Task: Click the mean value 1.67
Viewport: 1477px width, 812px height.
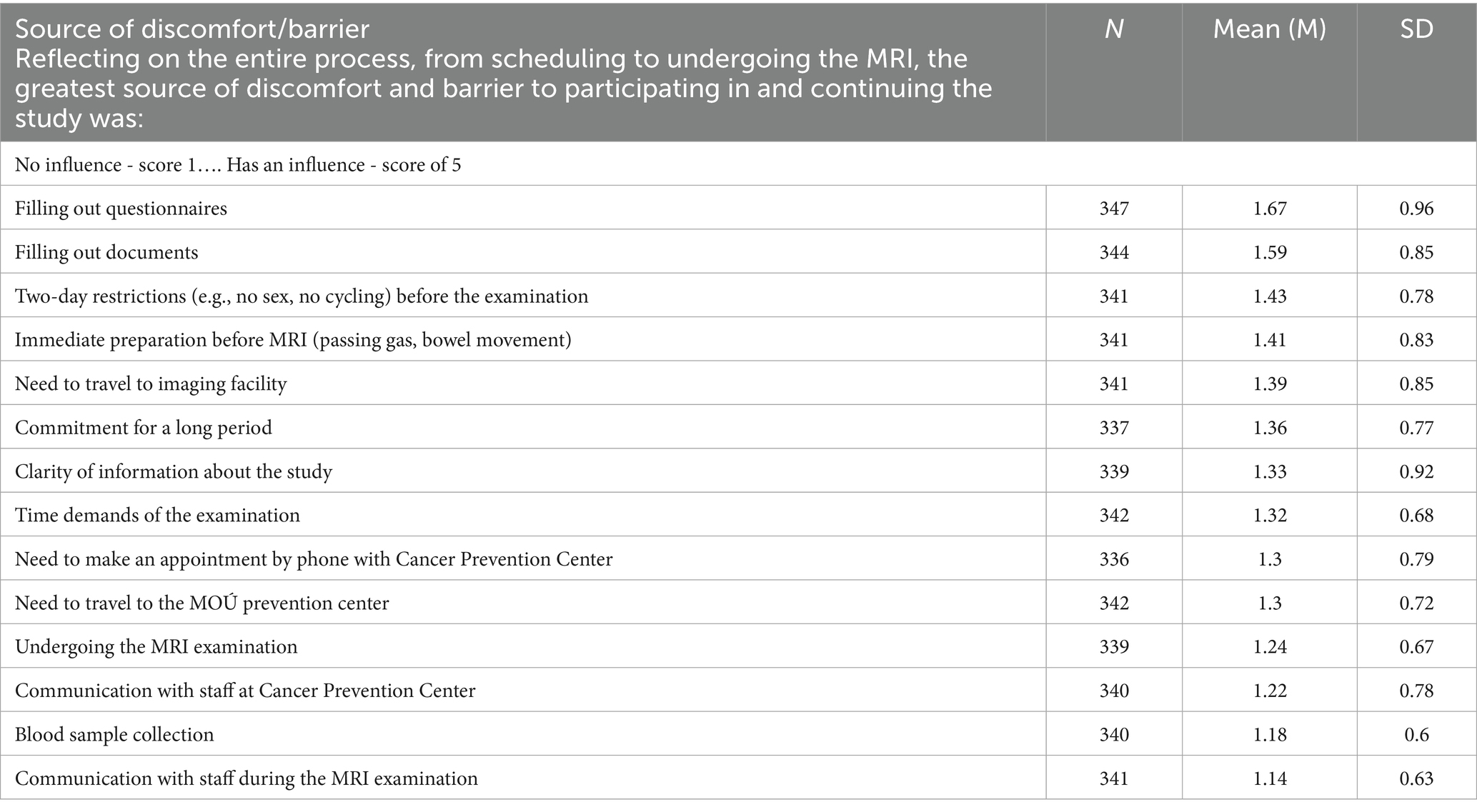Action: pos(1269,209)
